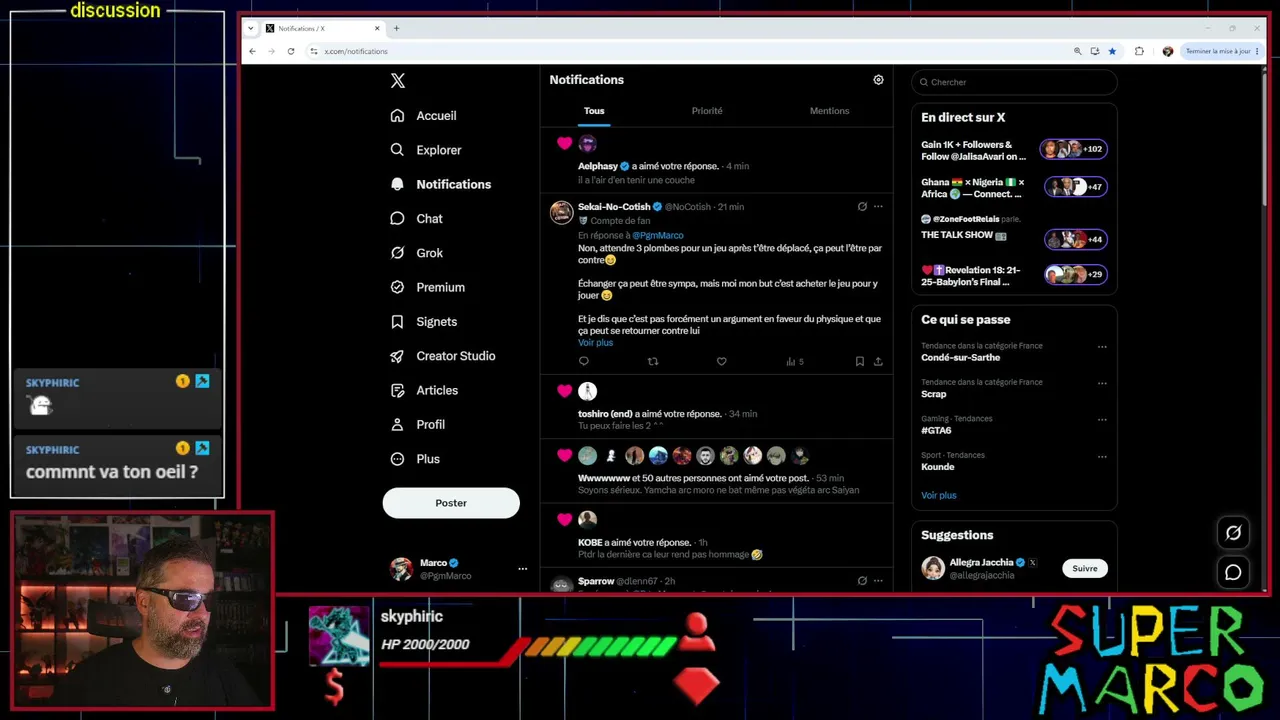This screenshot has height=720, width=1280.
Task: Click the Chercher search field
Action: pos(1014,82)
